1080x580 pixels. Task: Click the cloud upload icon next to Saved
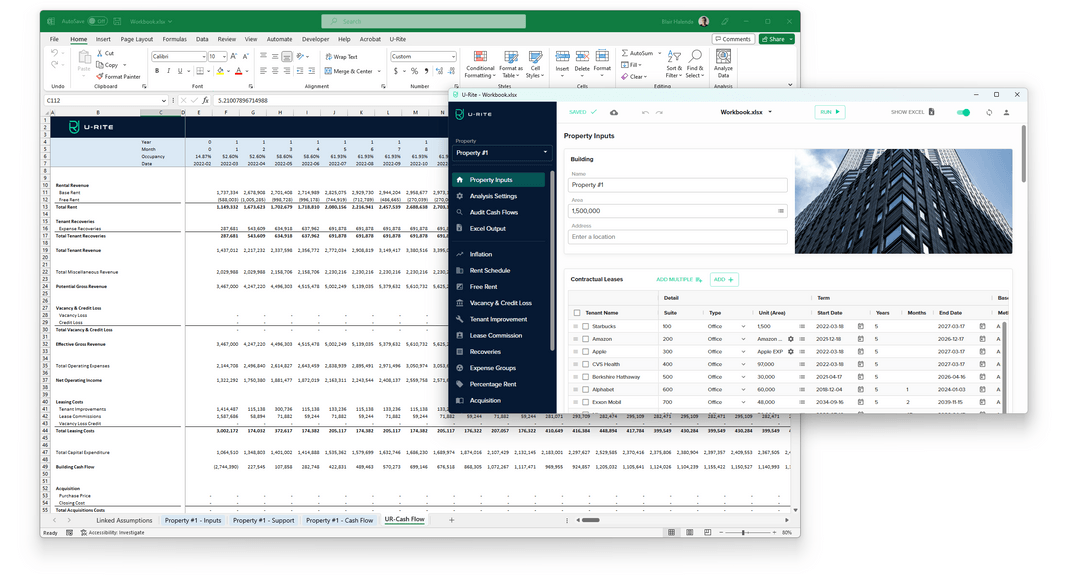tap(613, 113)
